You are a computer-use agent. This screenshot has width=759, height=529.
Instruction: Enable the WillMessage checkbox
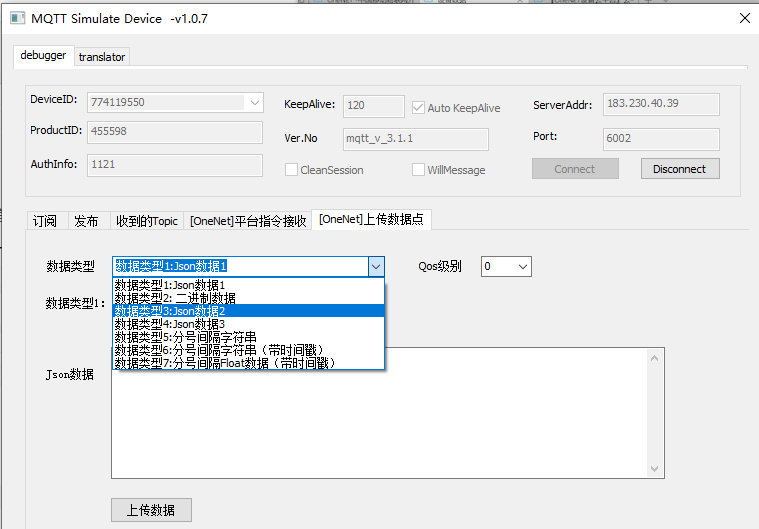pyautogui.click(x=418, y=170)
